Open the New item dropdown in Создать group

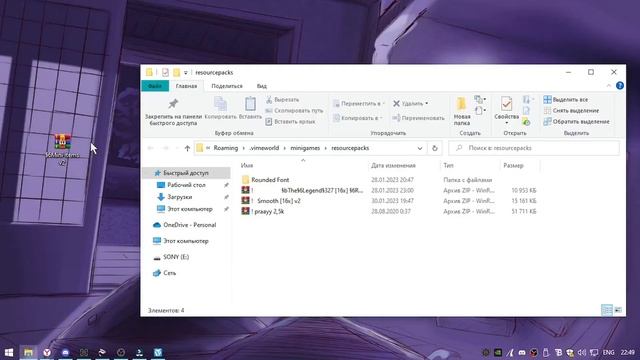click(x=480, y=99)
